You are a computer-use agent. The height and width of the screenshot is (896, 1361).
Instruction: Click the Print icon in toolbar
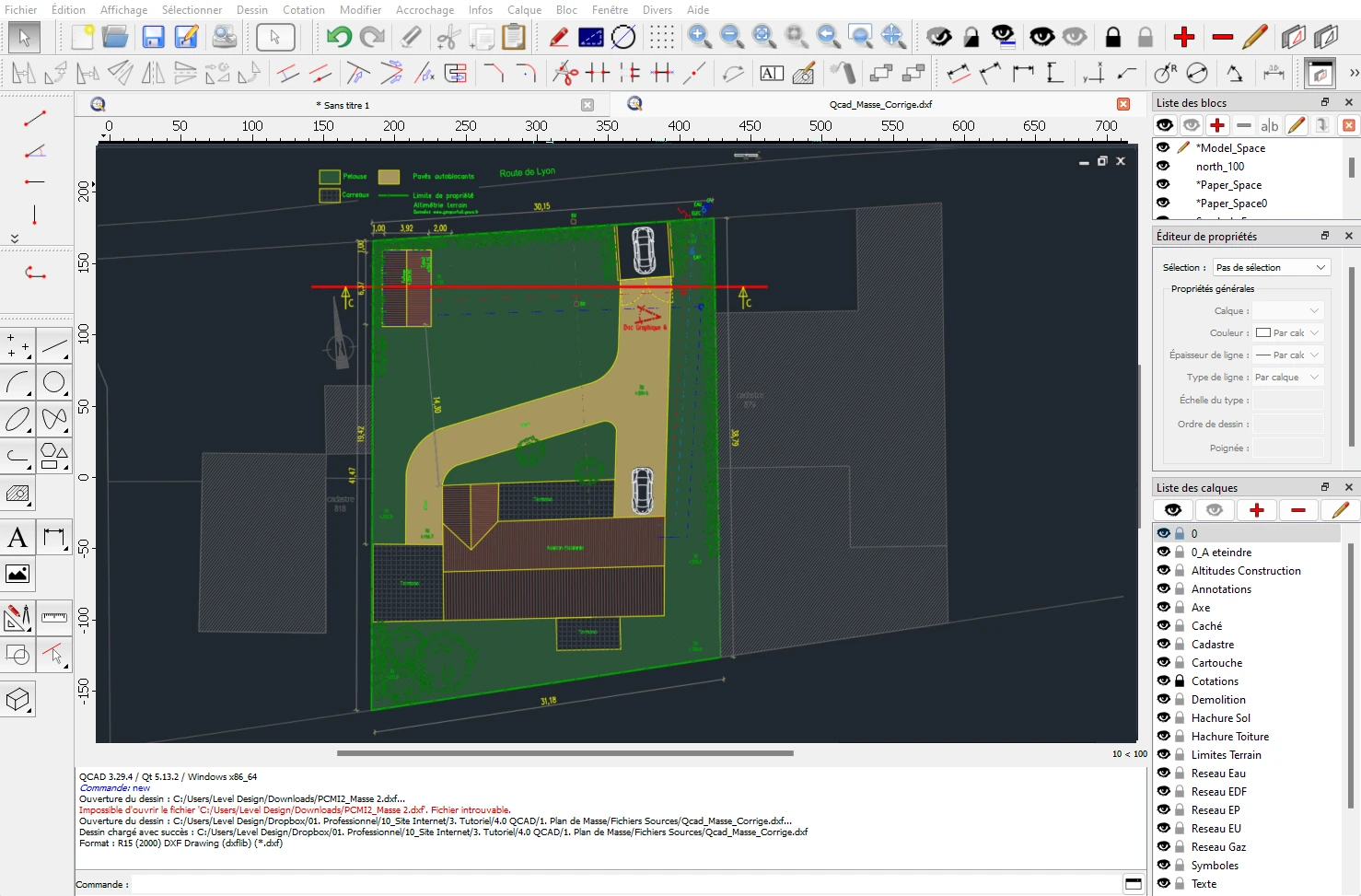[x=224, y=37]
